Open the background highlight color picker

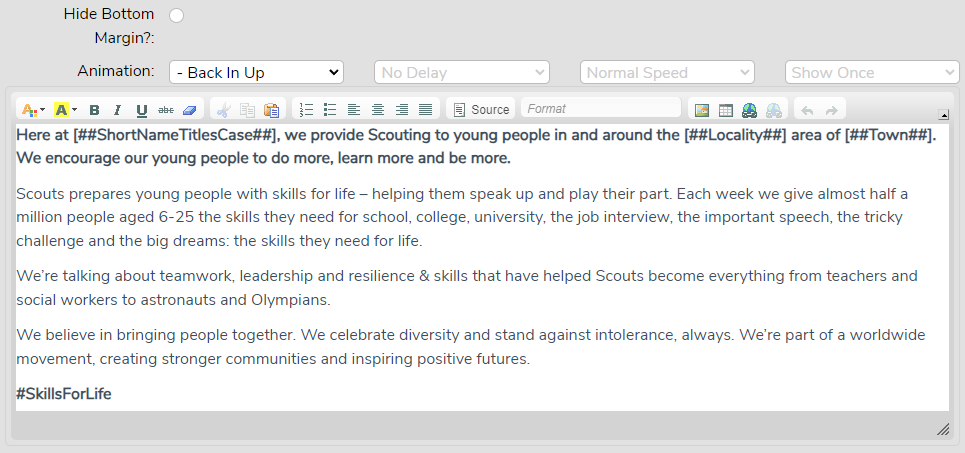[x=65, y=110]
